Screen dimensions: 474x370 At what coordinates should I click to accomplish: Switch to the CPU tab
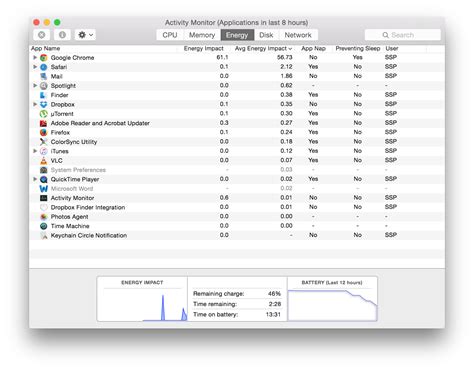[x=170, y=35]
